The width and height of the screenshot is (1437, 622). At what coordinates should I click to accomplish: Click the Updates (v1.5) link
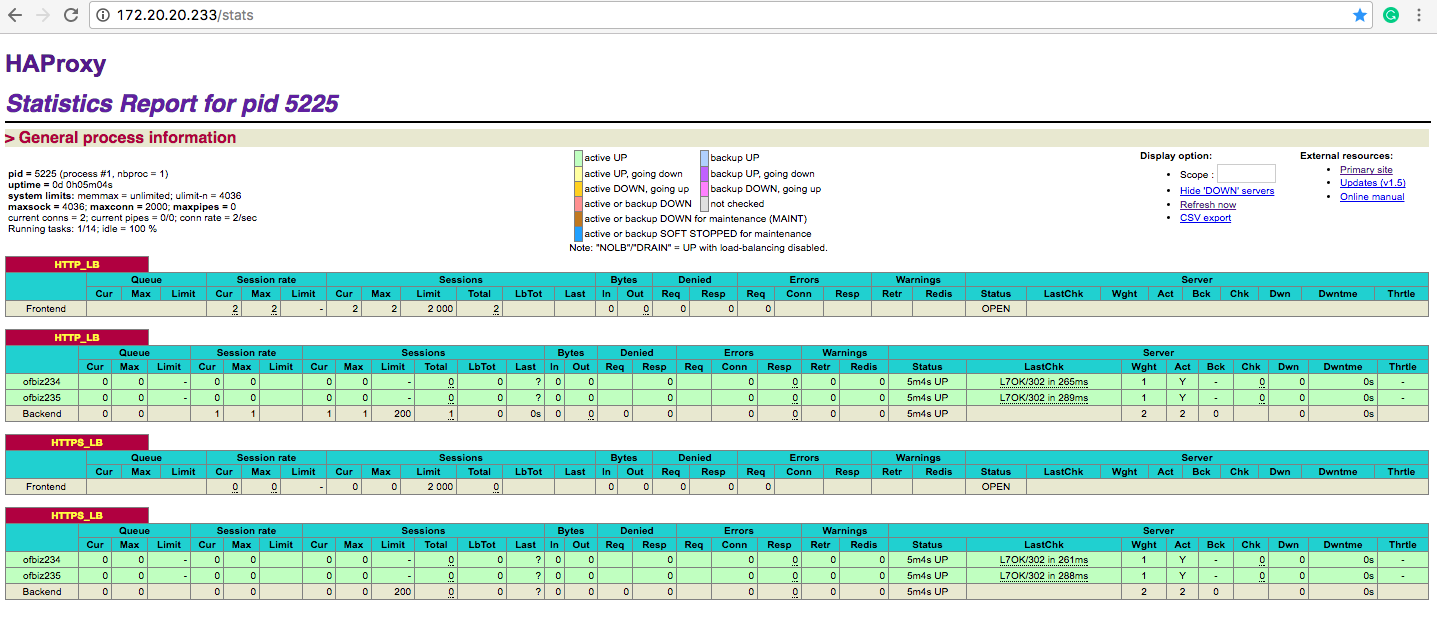[1372, 183]
